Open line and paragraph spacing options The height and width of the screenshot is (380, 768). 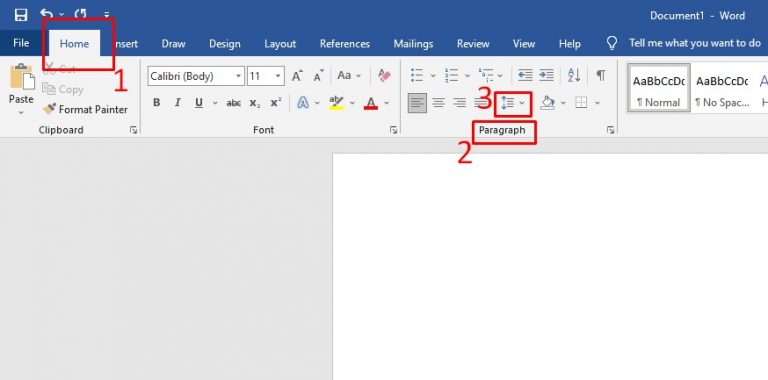click(x=513, y=103)
